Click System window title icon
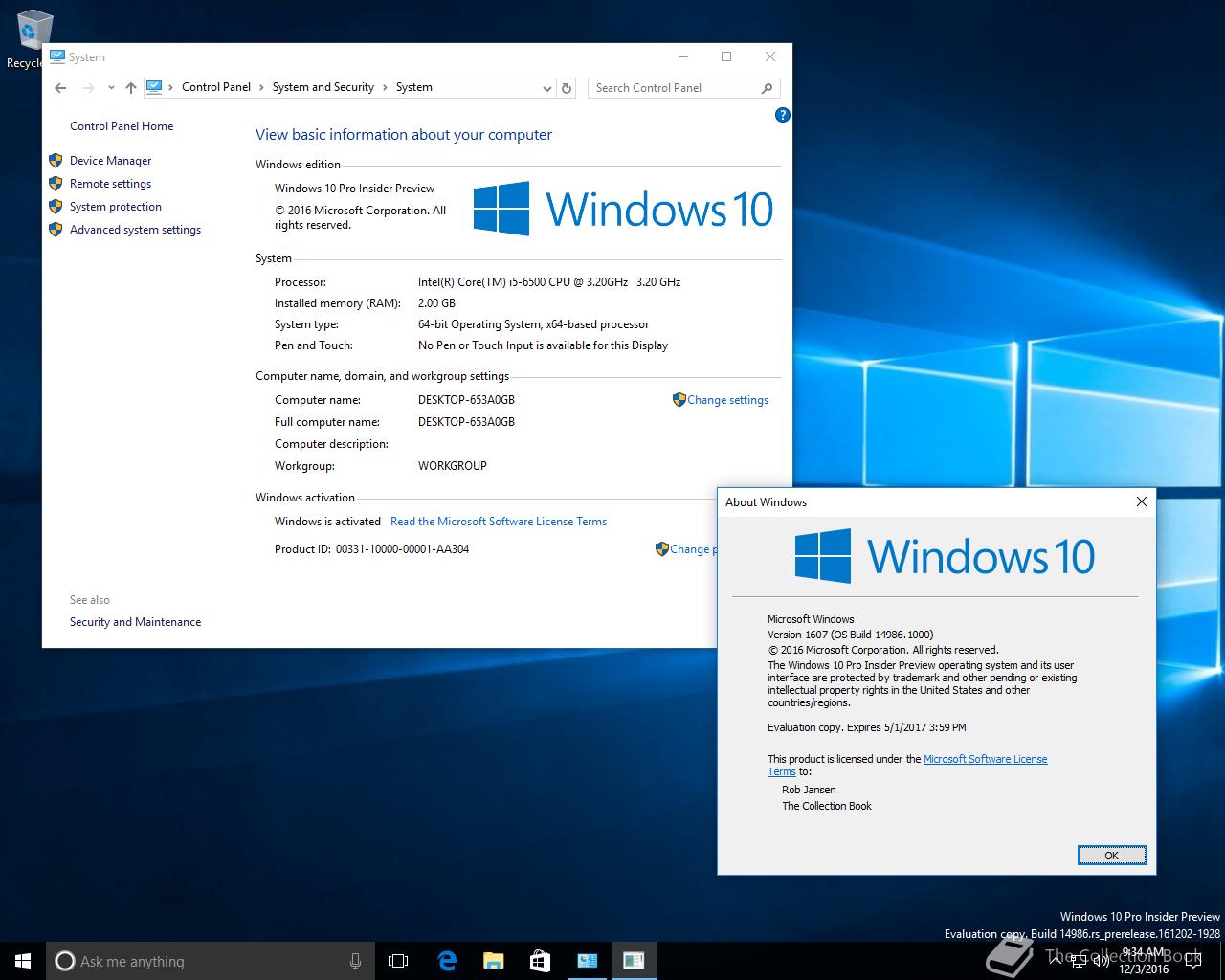The width and height of the screenshot is (1225, 980). click(56, 57)
